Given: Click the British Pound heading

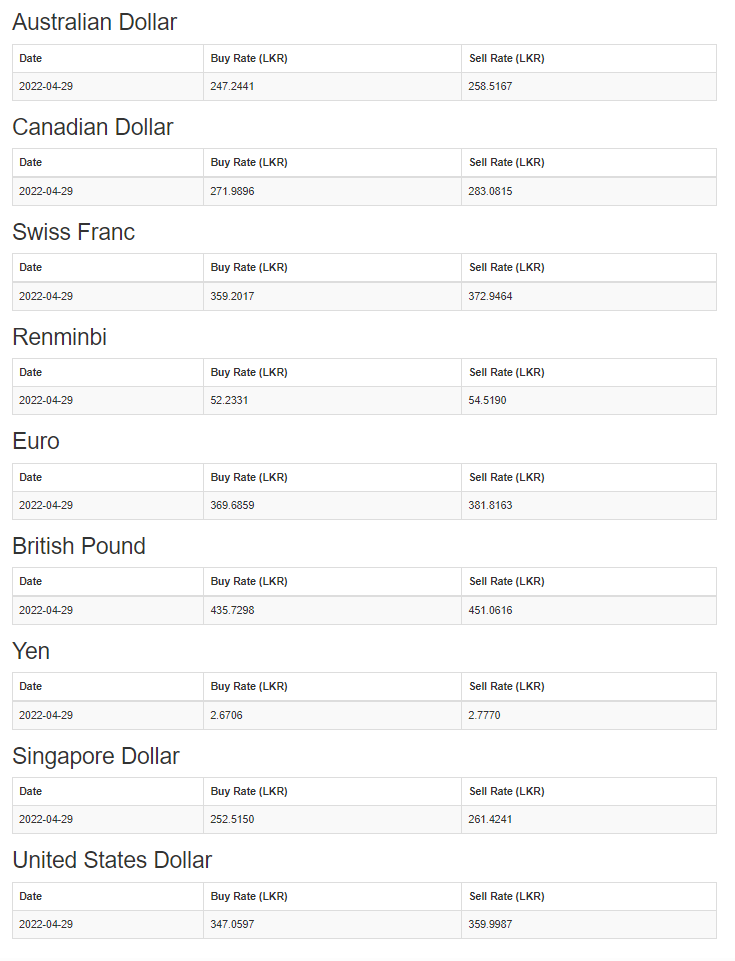Looking at the screenshot, I should pyautogui.click(x=78, y=546).
